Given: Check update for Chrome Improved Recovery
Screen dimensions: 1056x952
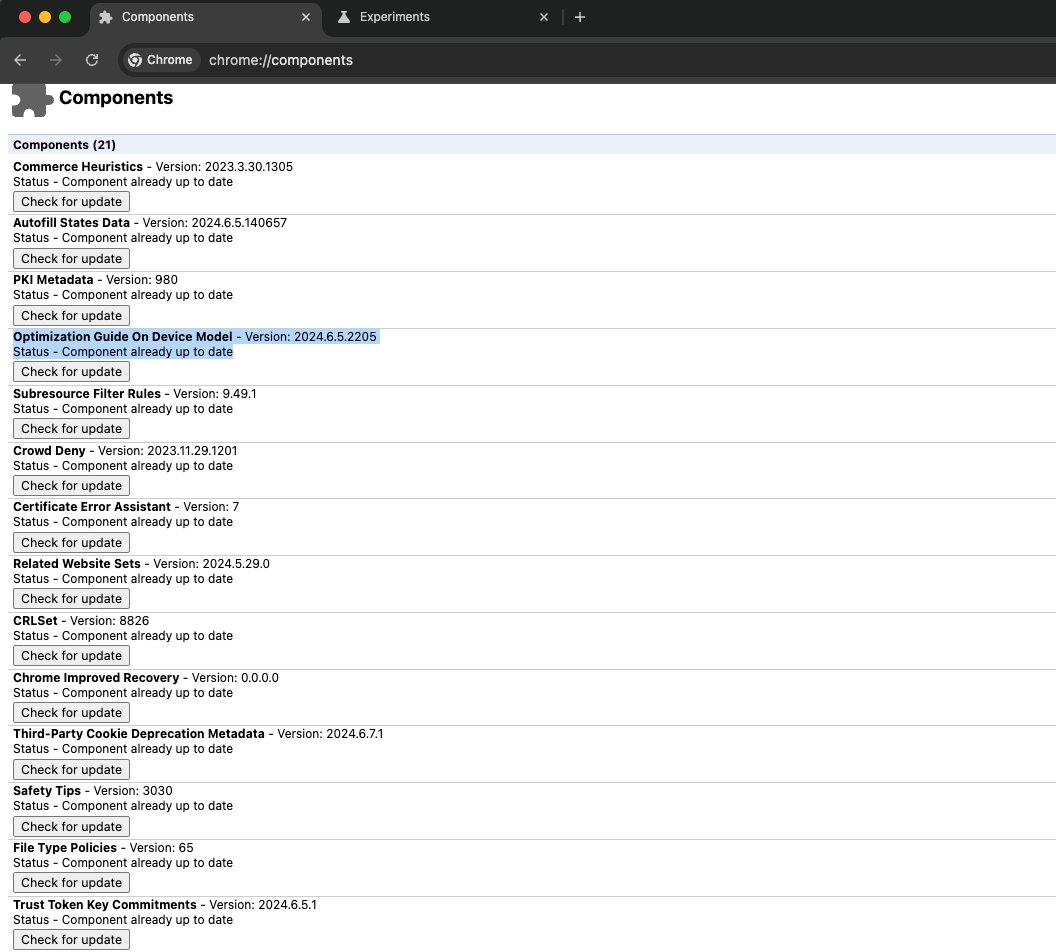Looking at the screenshot, I should (71, 712).
